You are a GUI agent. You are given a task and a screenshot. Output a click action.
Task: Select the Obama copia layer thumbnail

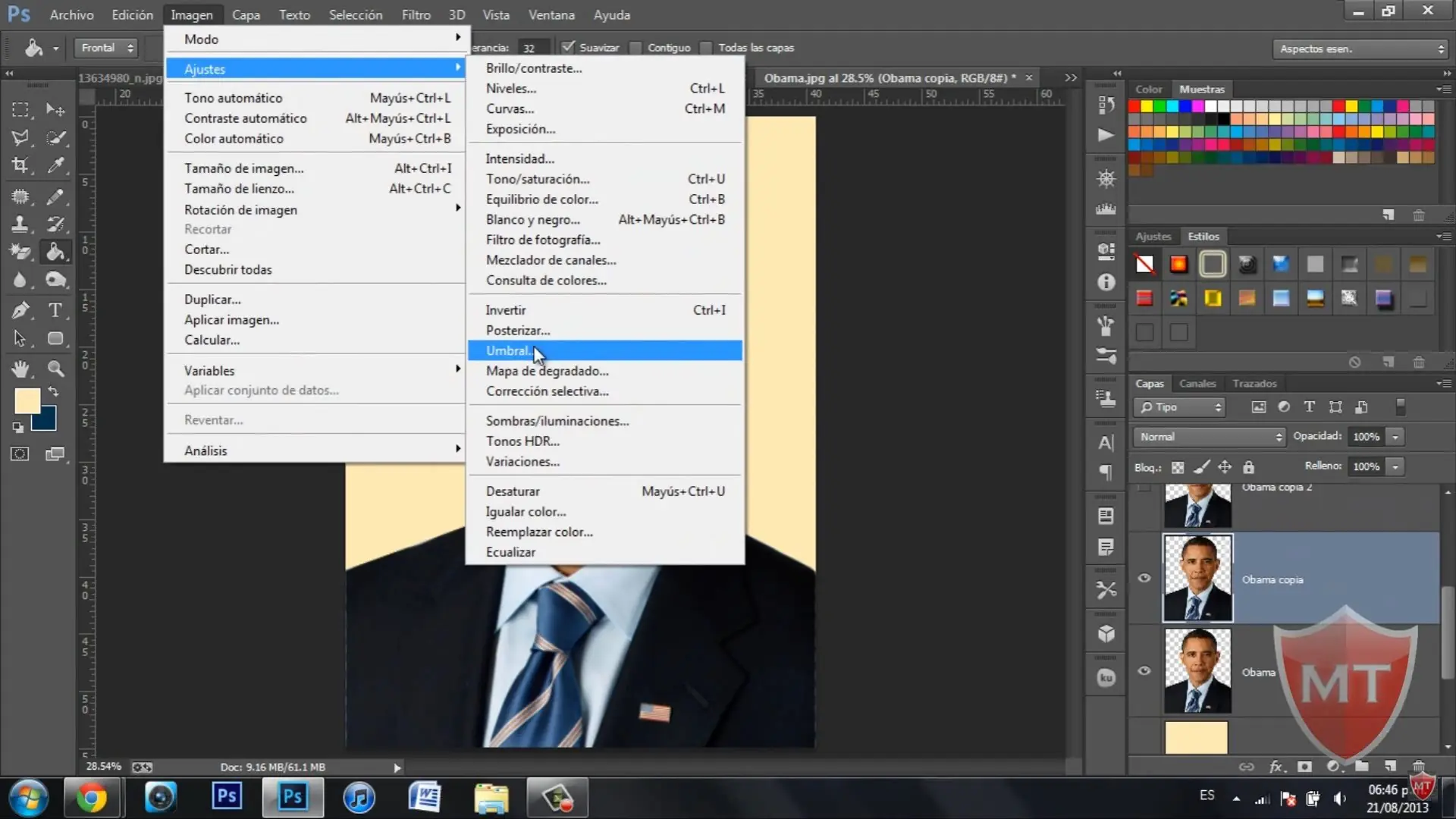pyautogui.click(x=1197, y=578)
